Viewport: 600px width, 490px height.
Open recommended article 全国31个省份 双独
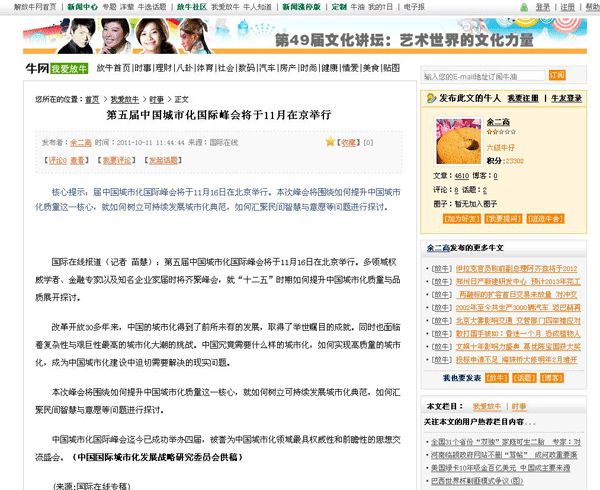point(506,442)
